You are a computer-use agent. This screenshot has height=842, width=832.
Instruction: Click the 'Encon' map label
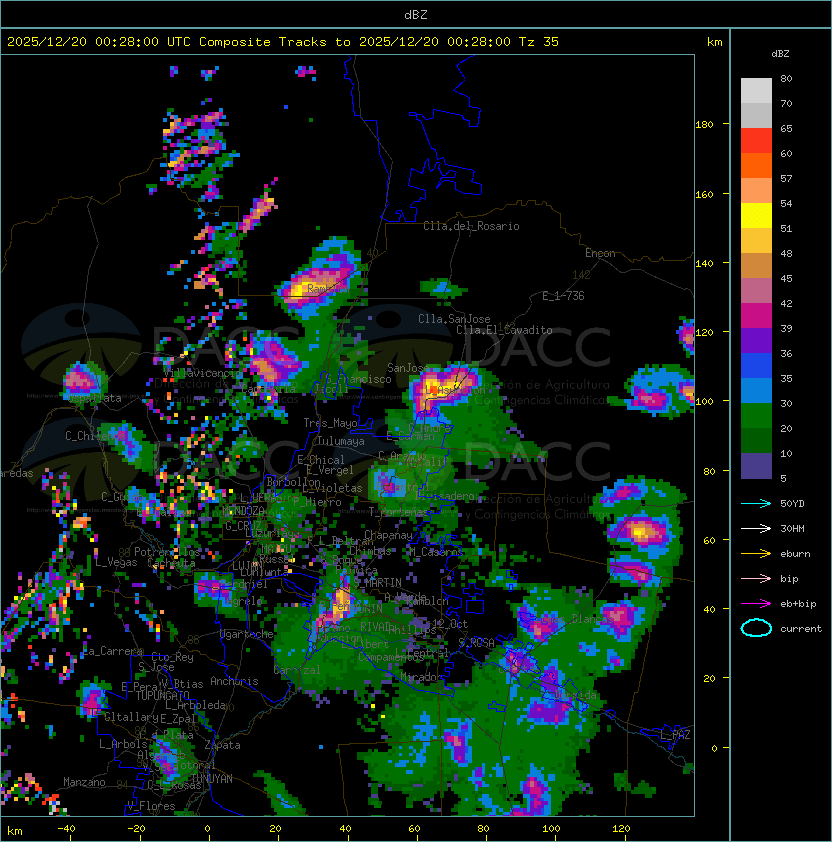[600, 253]
